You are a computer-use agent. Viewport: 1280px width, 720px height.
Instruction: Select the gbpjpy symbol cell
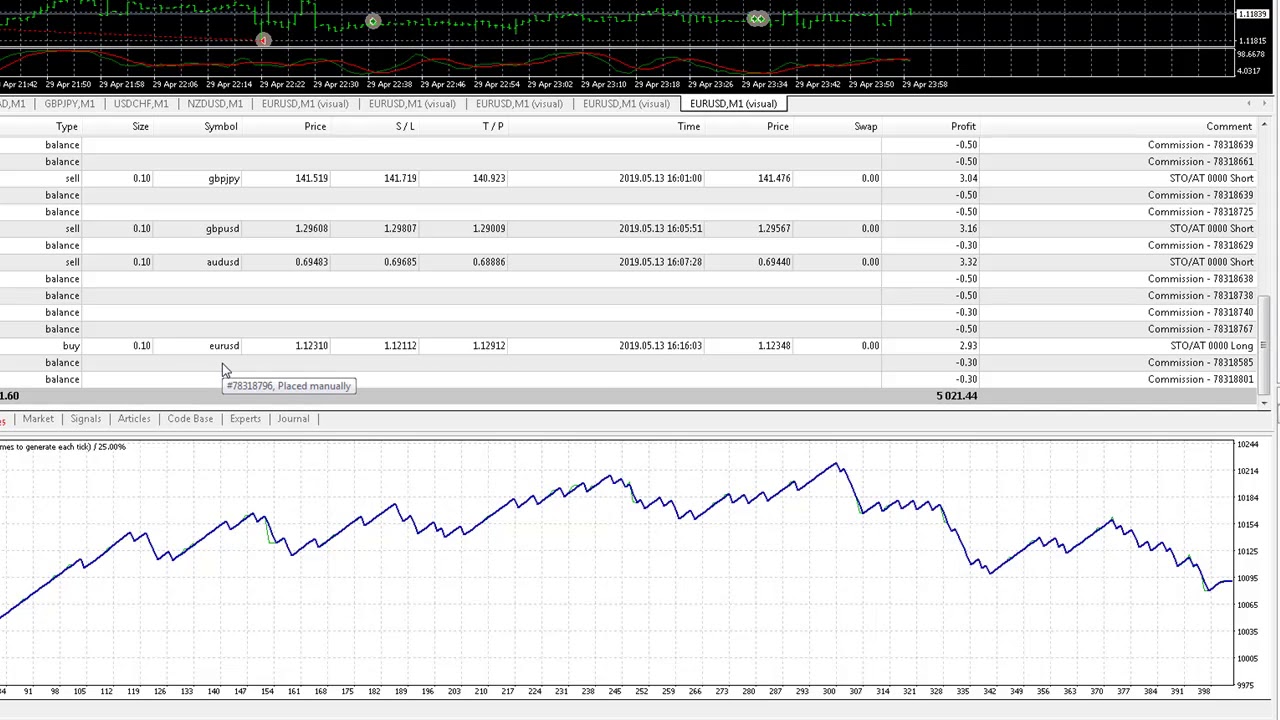[x=224, y=179]
